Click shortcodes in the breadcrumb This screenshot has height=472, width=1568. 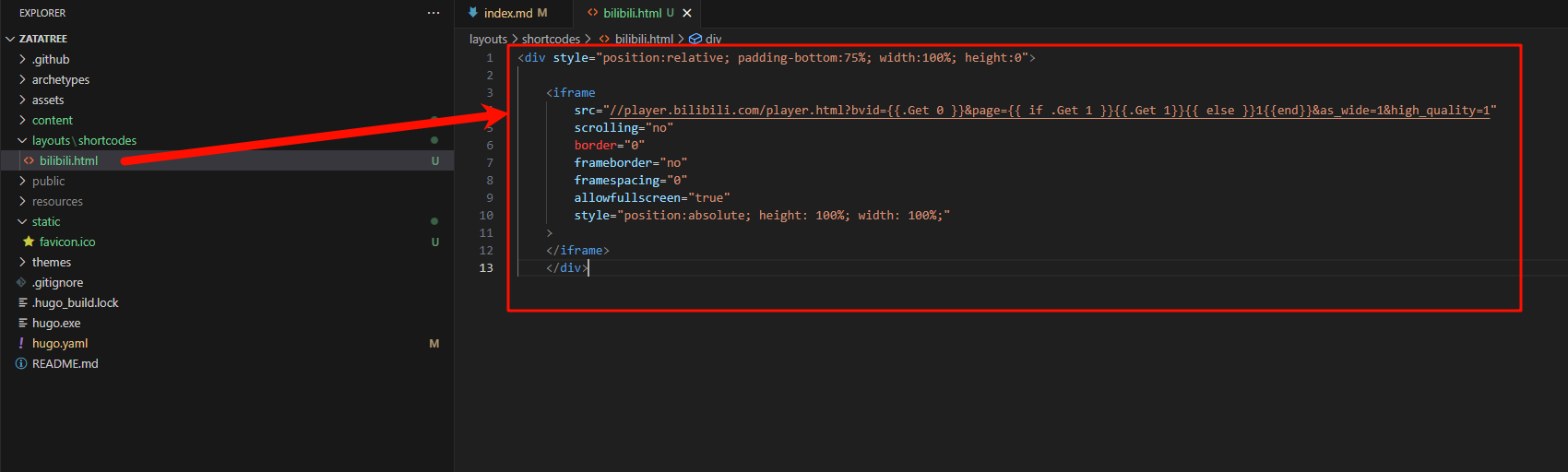click(551, 39)
